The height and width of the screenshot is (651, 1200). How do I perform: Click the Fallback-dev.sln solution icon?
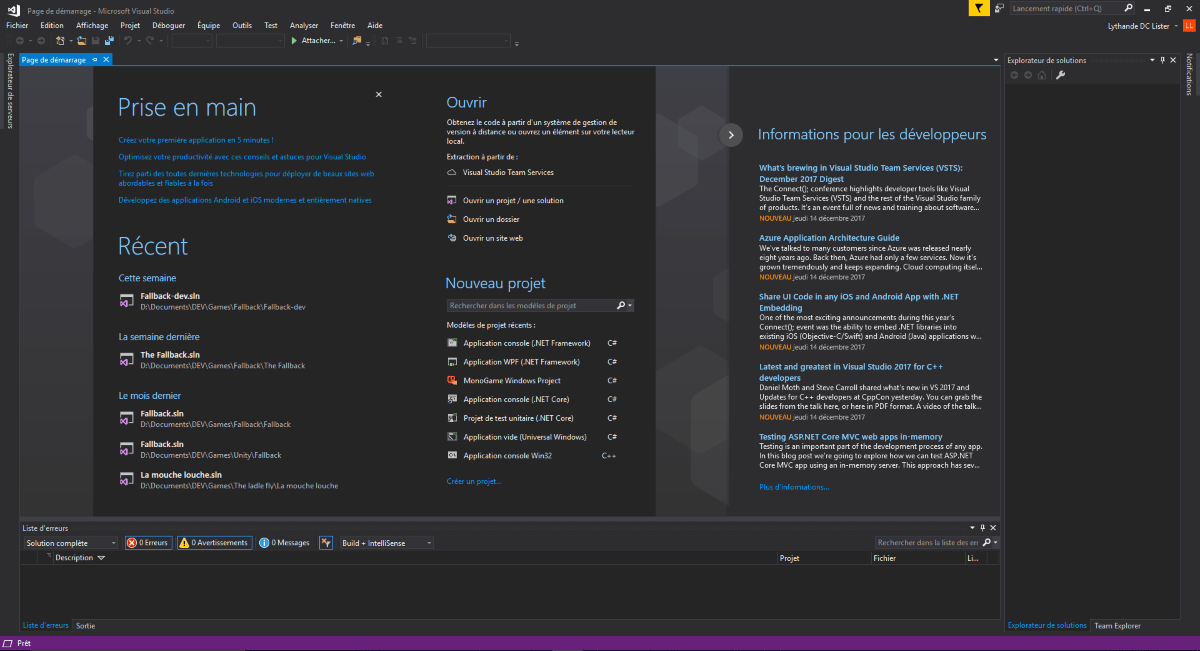[x=127, y=300]
